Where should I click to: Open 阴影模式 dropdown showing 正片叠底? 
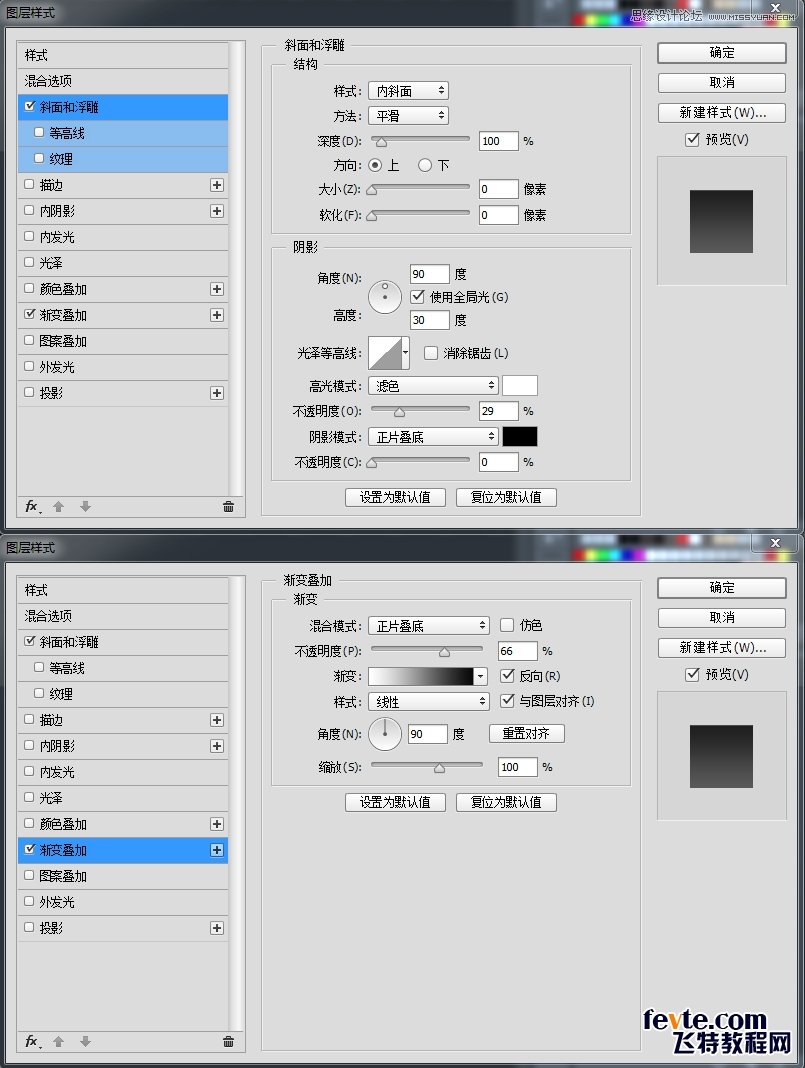coord(433,437)
